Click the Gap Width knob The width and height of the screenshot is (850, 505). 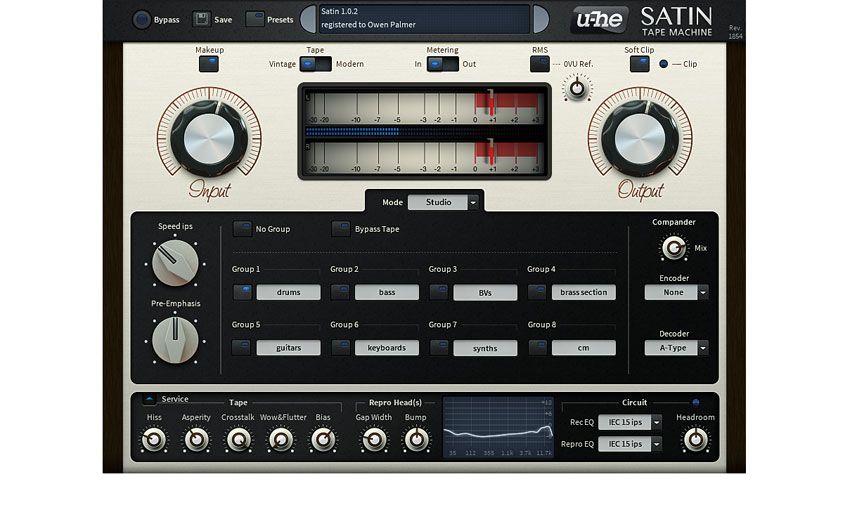pyautogui.click(x=374, y=439)
